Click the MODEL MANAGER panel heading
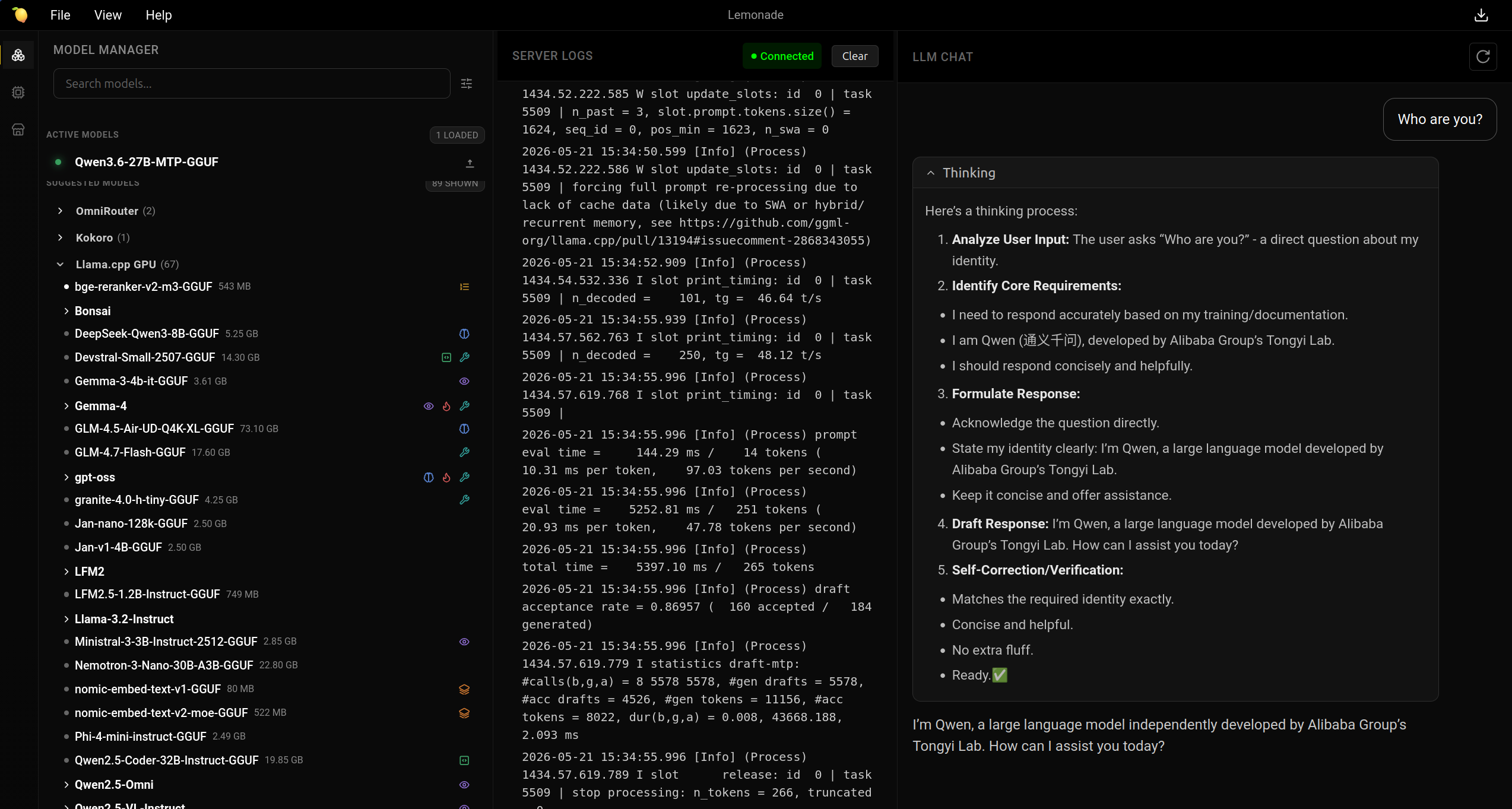This screenshot has height=809, width=1512. point(106,50)
